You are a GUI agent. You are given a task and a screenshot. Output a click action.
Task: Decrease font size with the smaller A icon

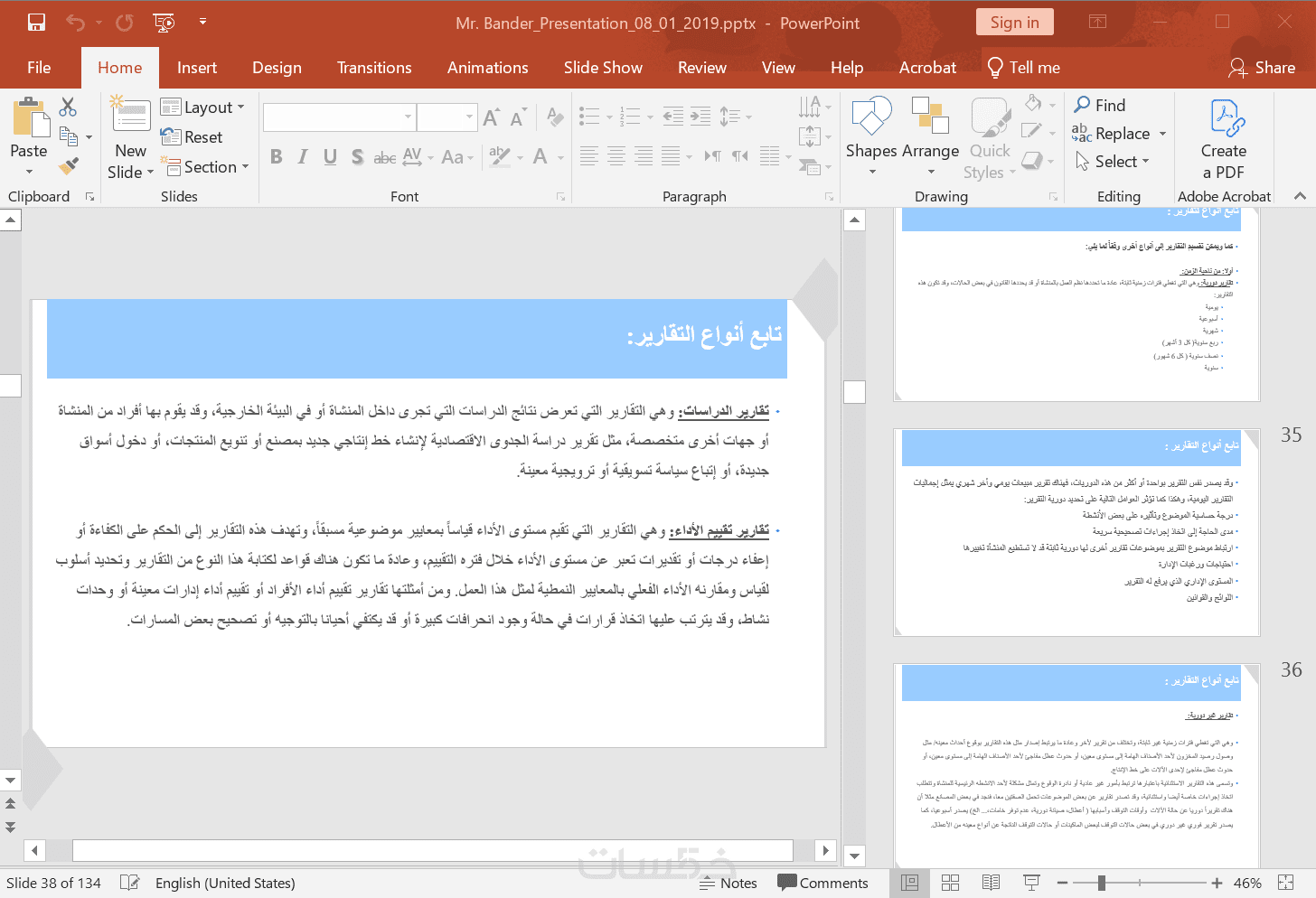517,117
